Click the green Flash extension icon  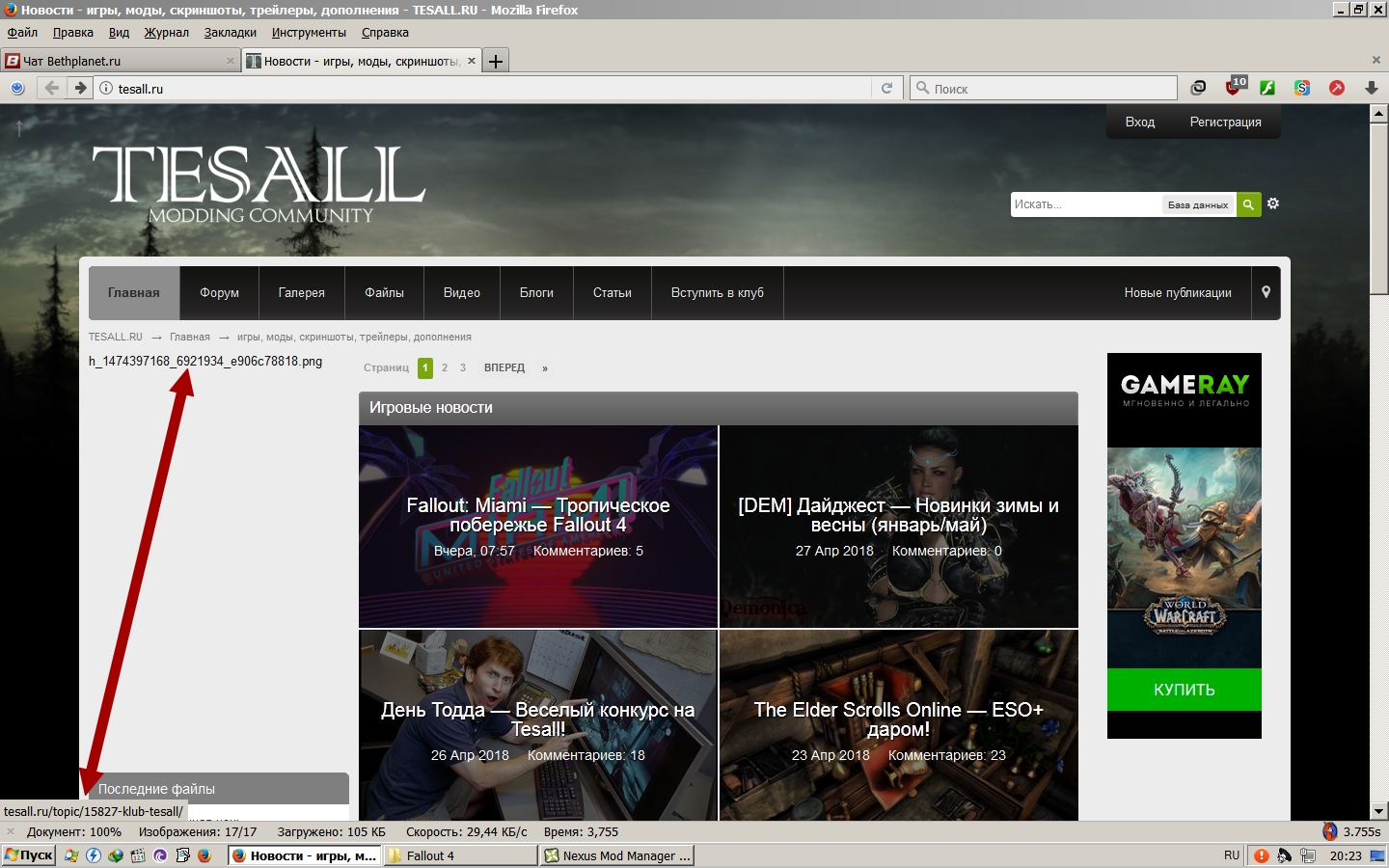pos(1267,88)
